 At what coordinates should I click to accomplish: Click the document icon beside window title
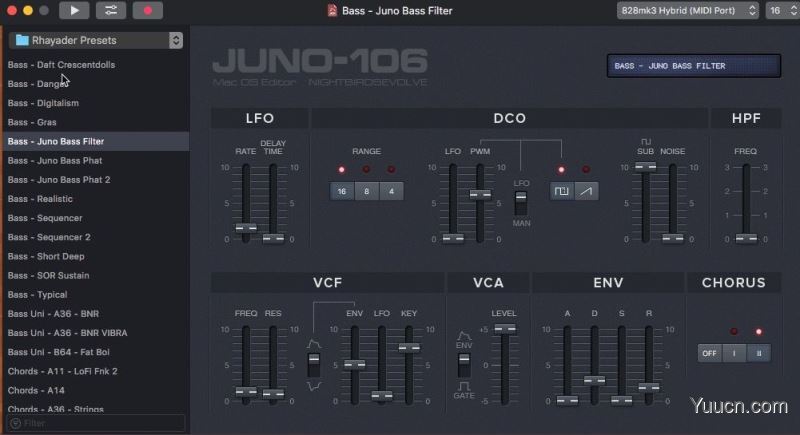pos(332,11)
